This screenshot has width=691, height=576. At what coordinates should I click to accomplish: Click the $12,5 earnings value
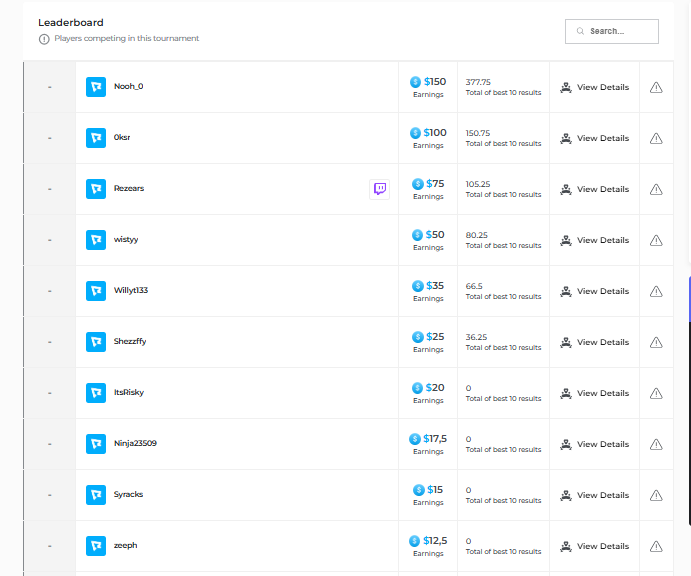click(435, 541)
